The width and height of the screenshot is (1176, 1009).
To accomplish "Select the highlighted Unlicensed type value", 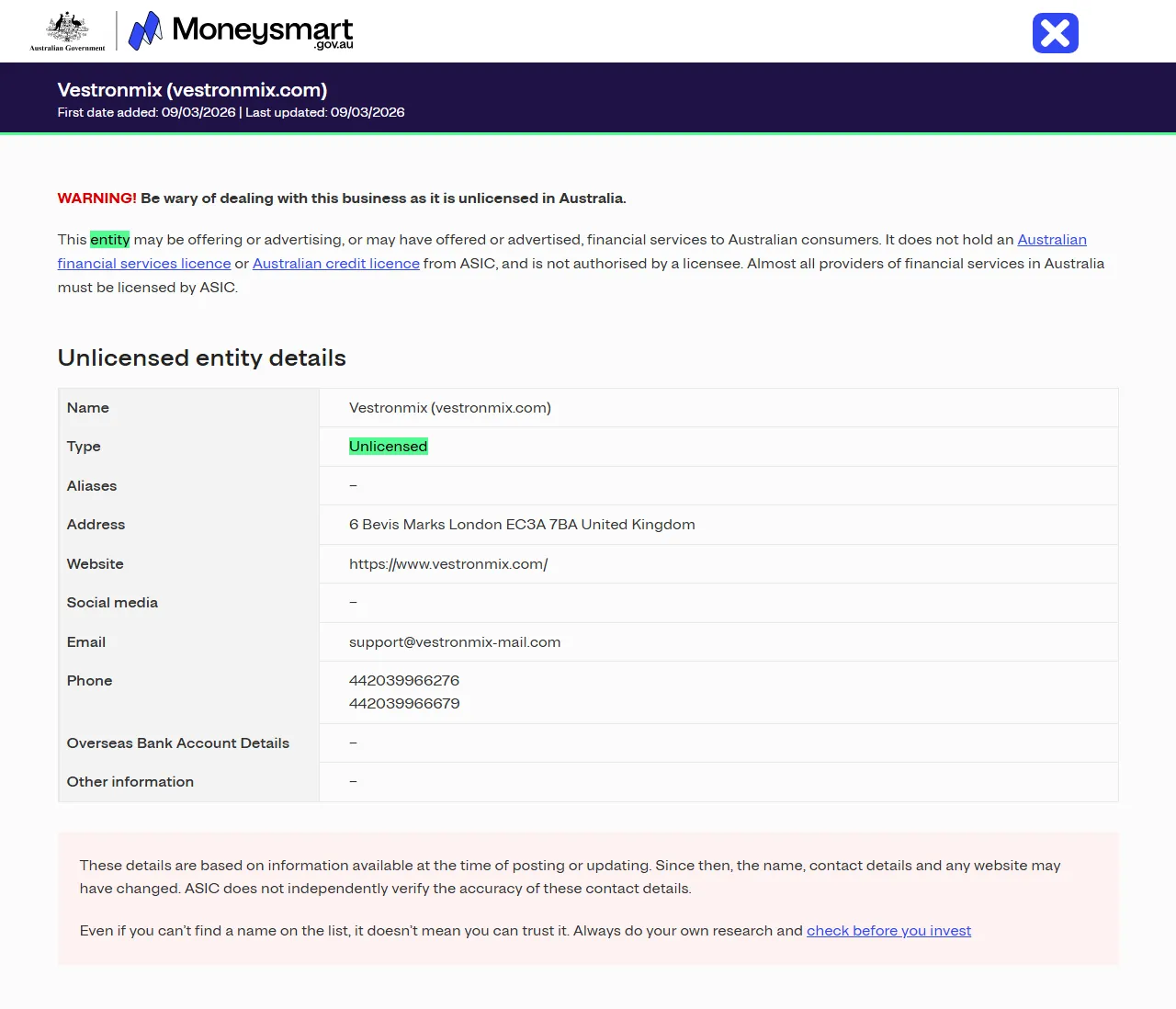I will [x=388, y=447].
